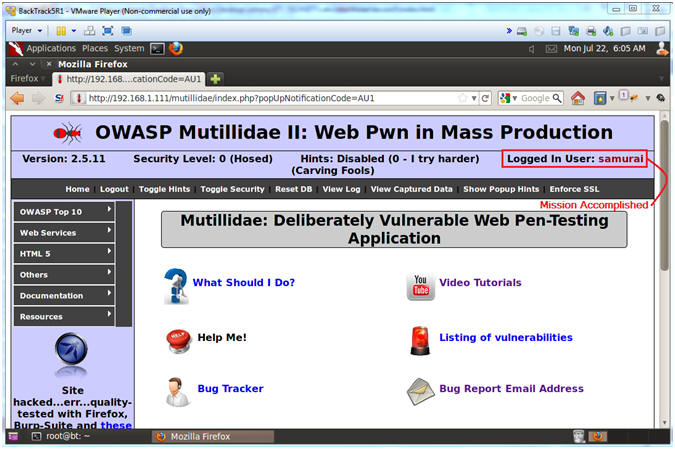675x449 pixels.
Task: Click View Captured Data link
Action: 412,189
